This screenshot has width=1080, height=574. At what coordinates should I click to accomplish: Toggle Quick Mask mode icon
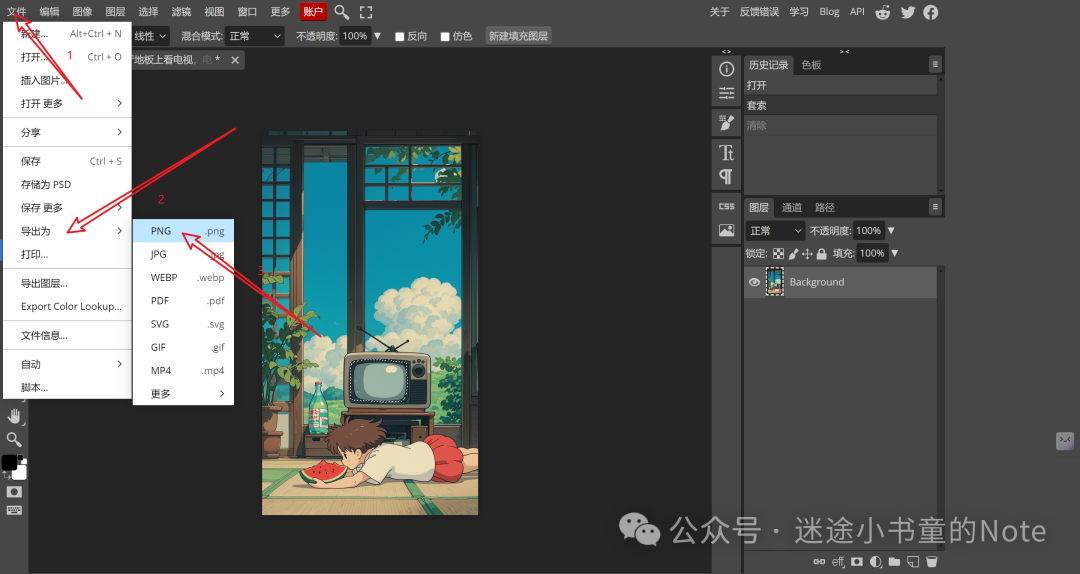(x=14, y=491)
